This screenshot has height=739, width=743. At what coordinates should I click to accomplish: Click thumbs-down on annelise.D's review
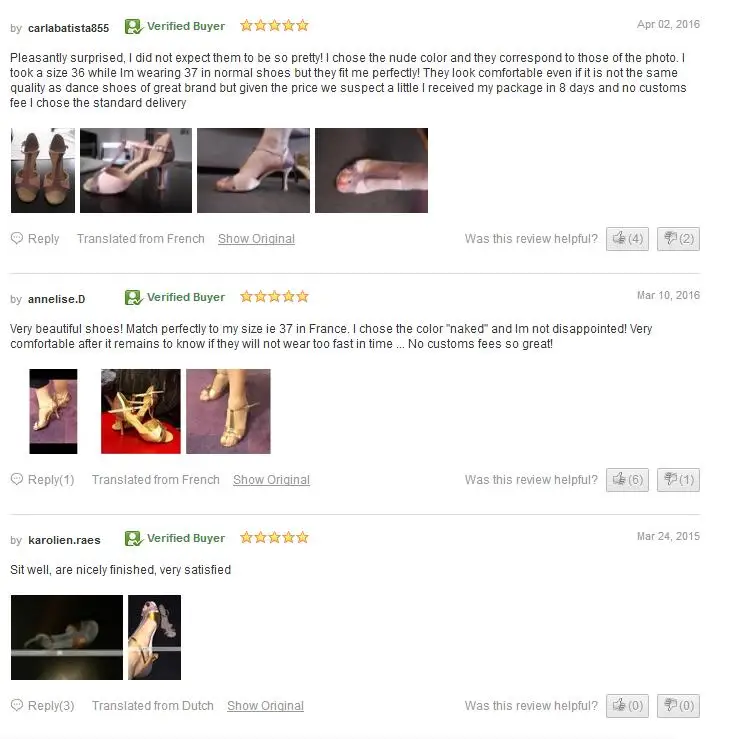[678, 480]
